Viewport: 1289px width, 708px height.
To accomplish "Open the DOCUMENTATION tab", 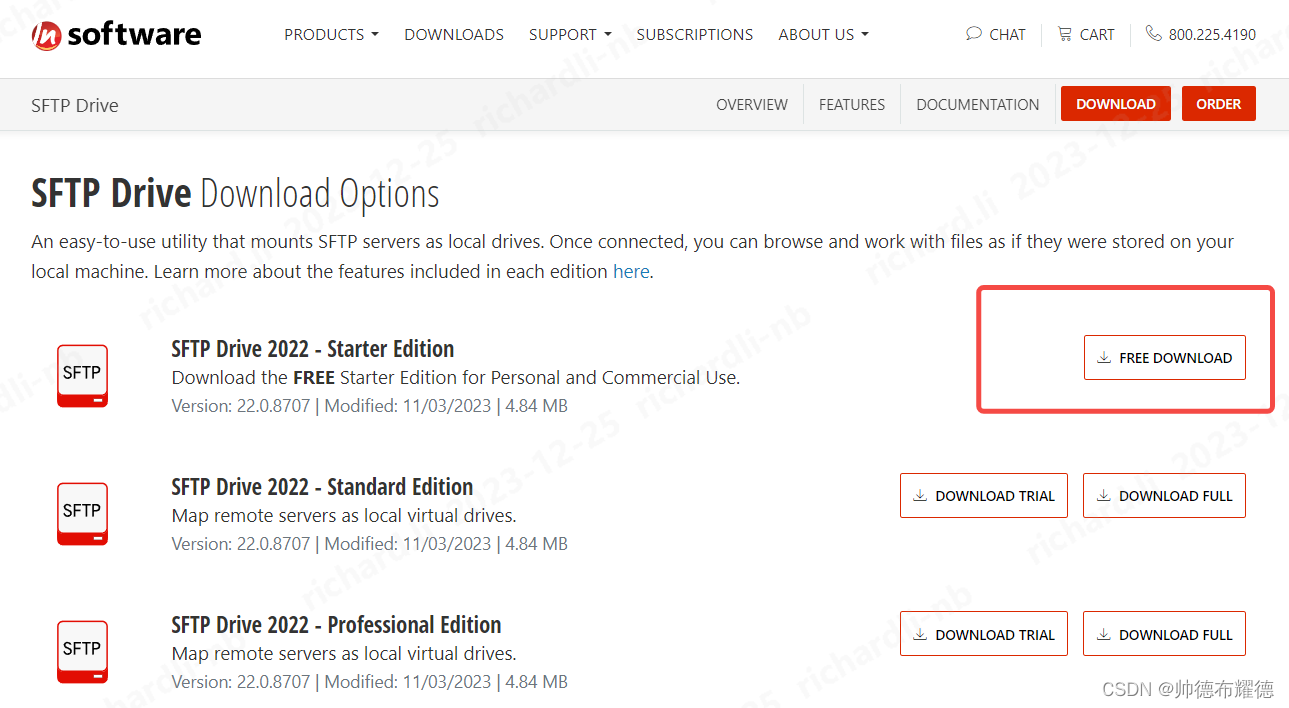I will tap(977, 104).
